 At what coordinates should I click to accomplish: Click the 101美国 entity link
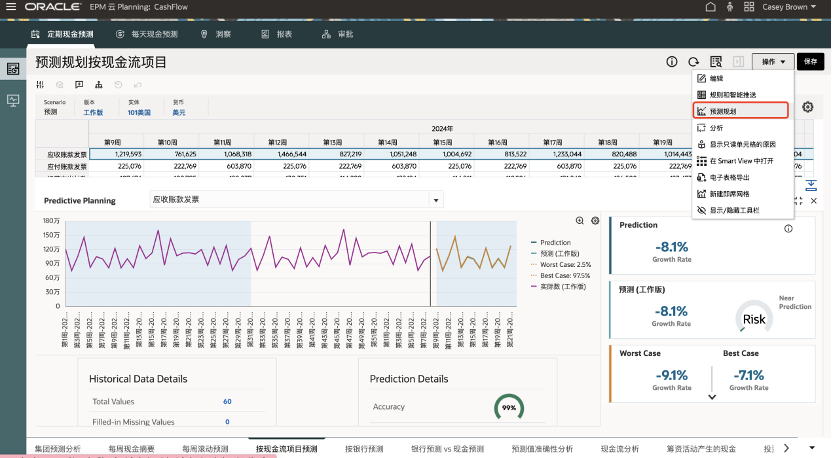pos(140,112)
